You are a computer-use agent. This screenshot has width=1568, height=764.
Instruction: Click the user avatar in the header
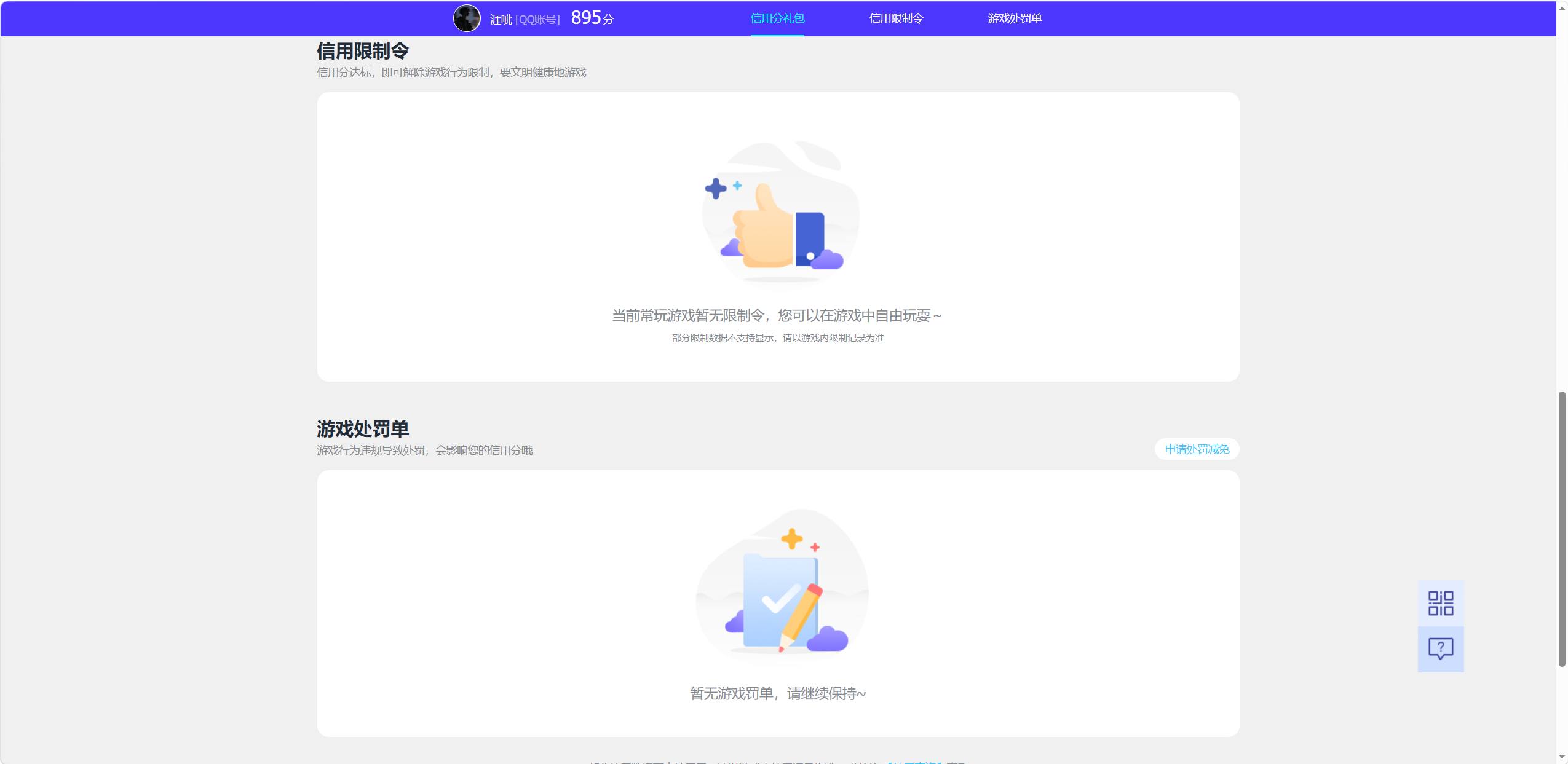tap(467, 18)
